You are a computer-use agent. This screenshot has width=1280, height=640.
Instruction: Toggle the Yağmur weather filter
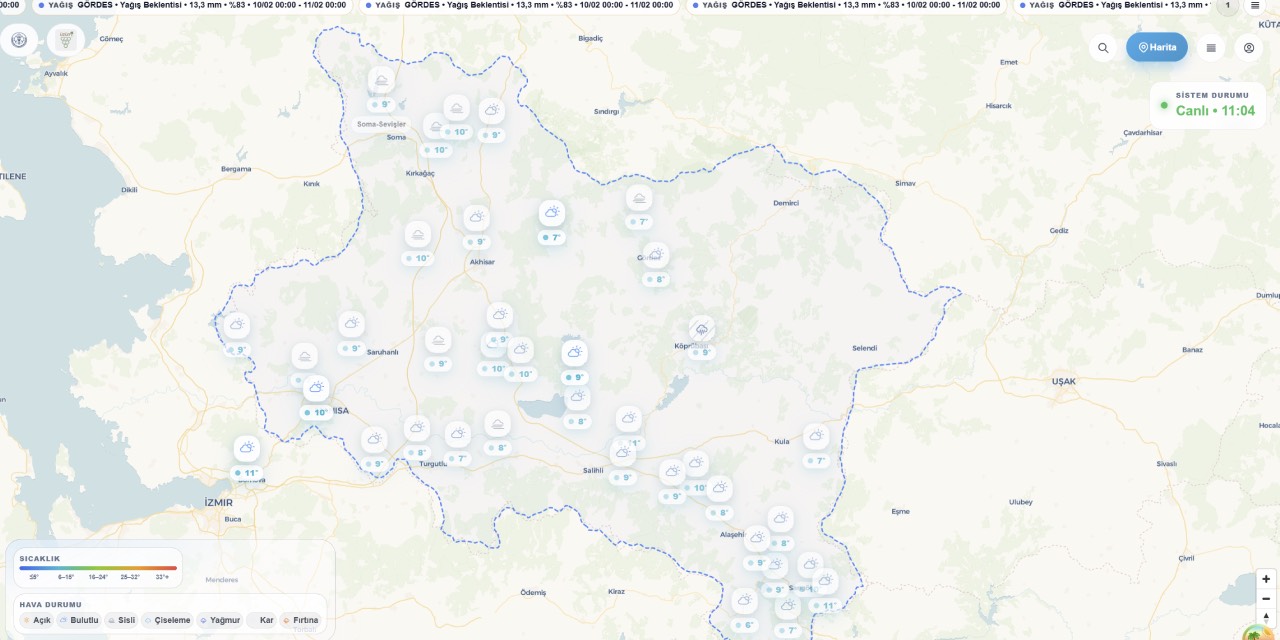tap(221, 620)
